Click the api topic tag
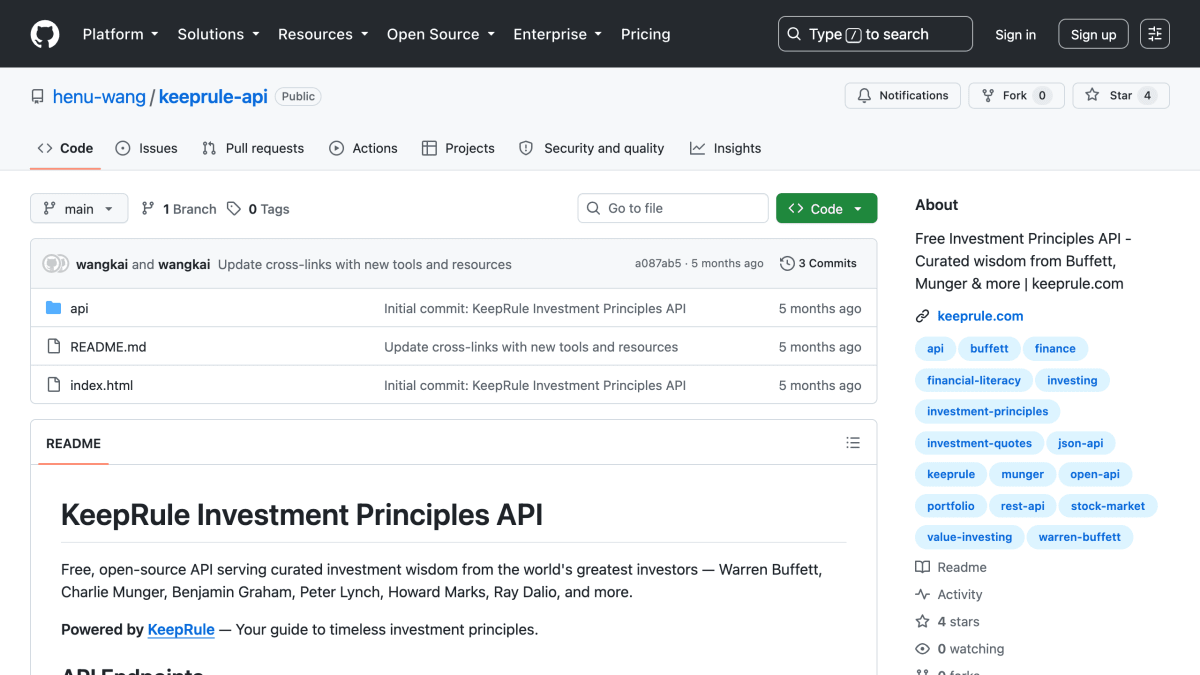 tap(935, 349)
